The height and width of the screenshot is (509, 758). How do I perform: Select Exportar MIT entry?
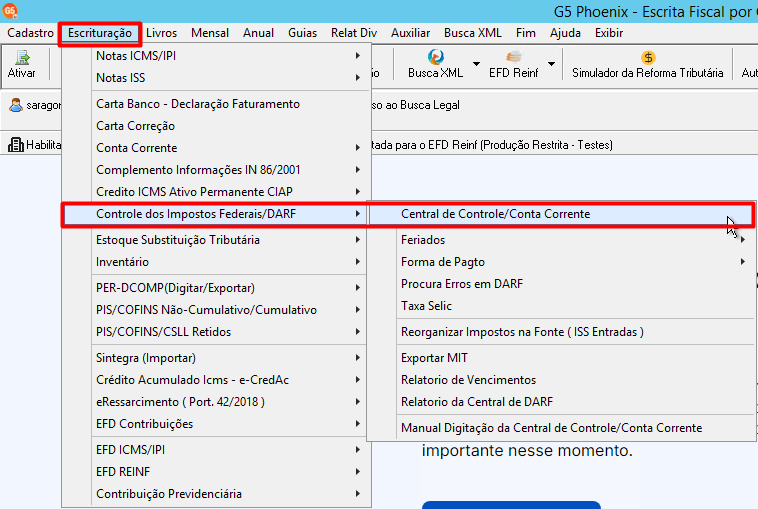coord(561,358)
